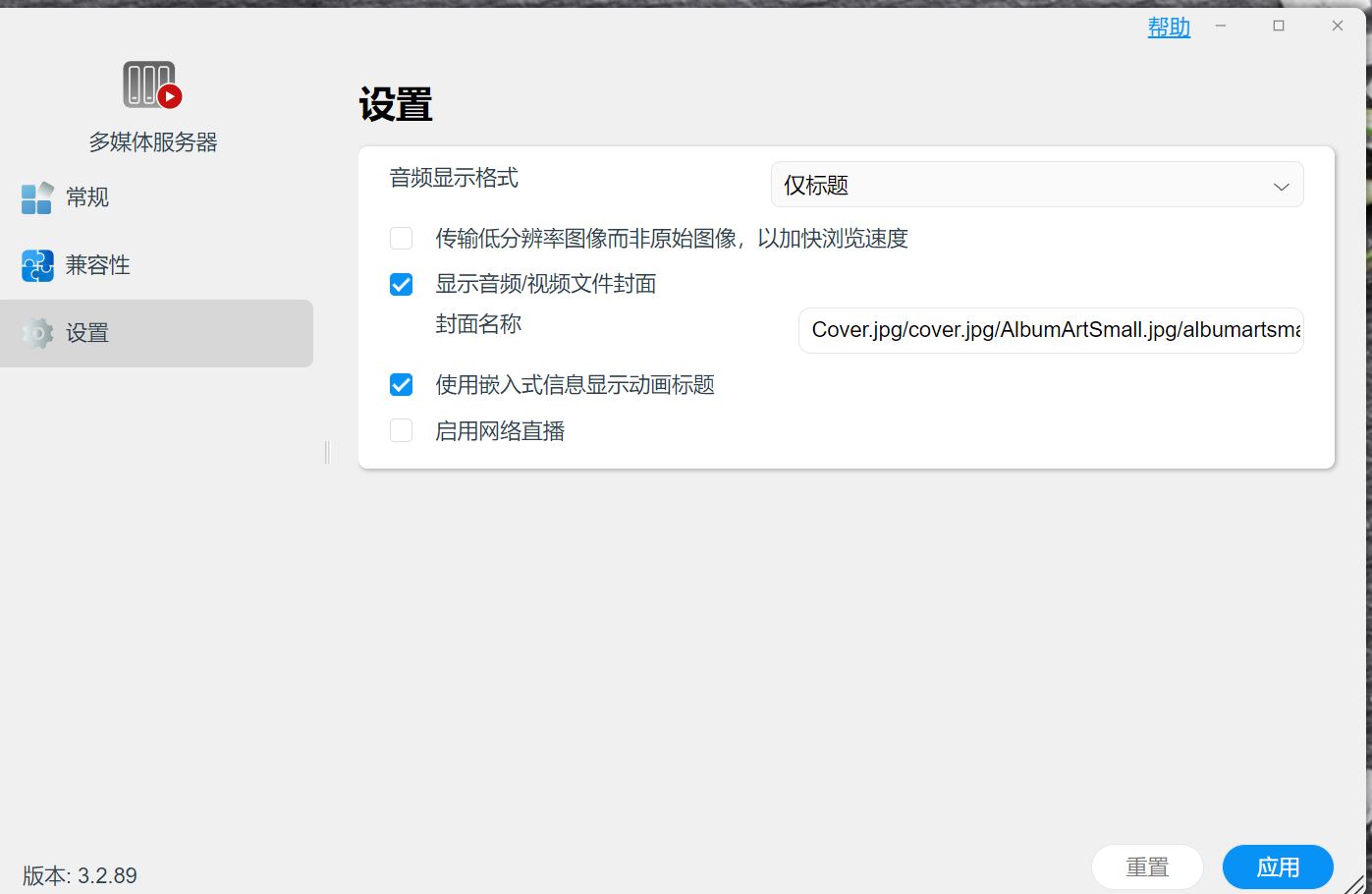The image size is (1372, 894).
Task: Click the 多媒体服务器 app logo icon
Action: point(152,84)
